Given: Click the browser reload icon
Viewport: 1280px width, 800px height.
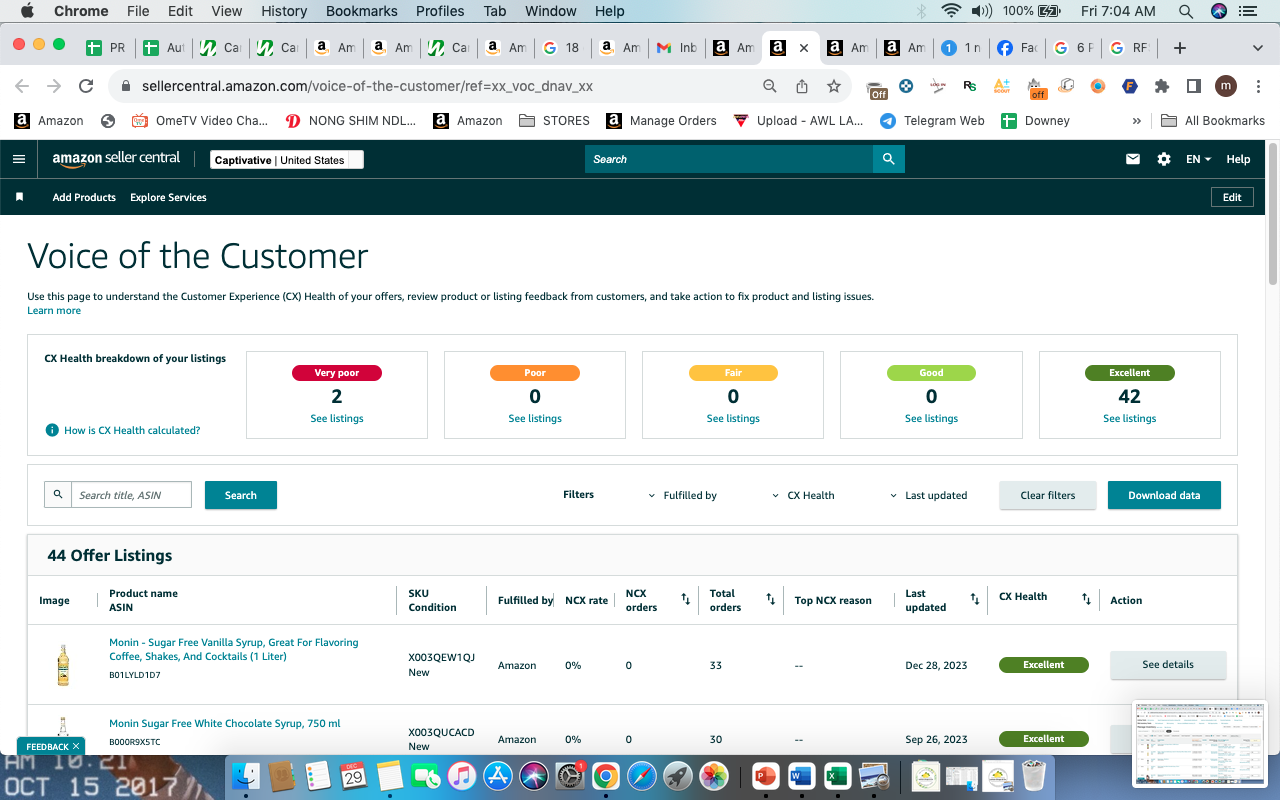Looking at the screenshot, I should click(x=86, y=86).
